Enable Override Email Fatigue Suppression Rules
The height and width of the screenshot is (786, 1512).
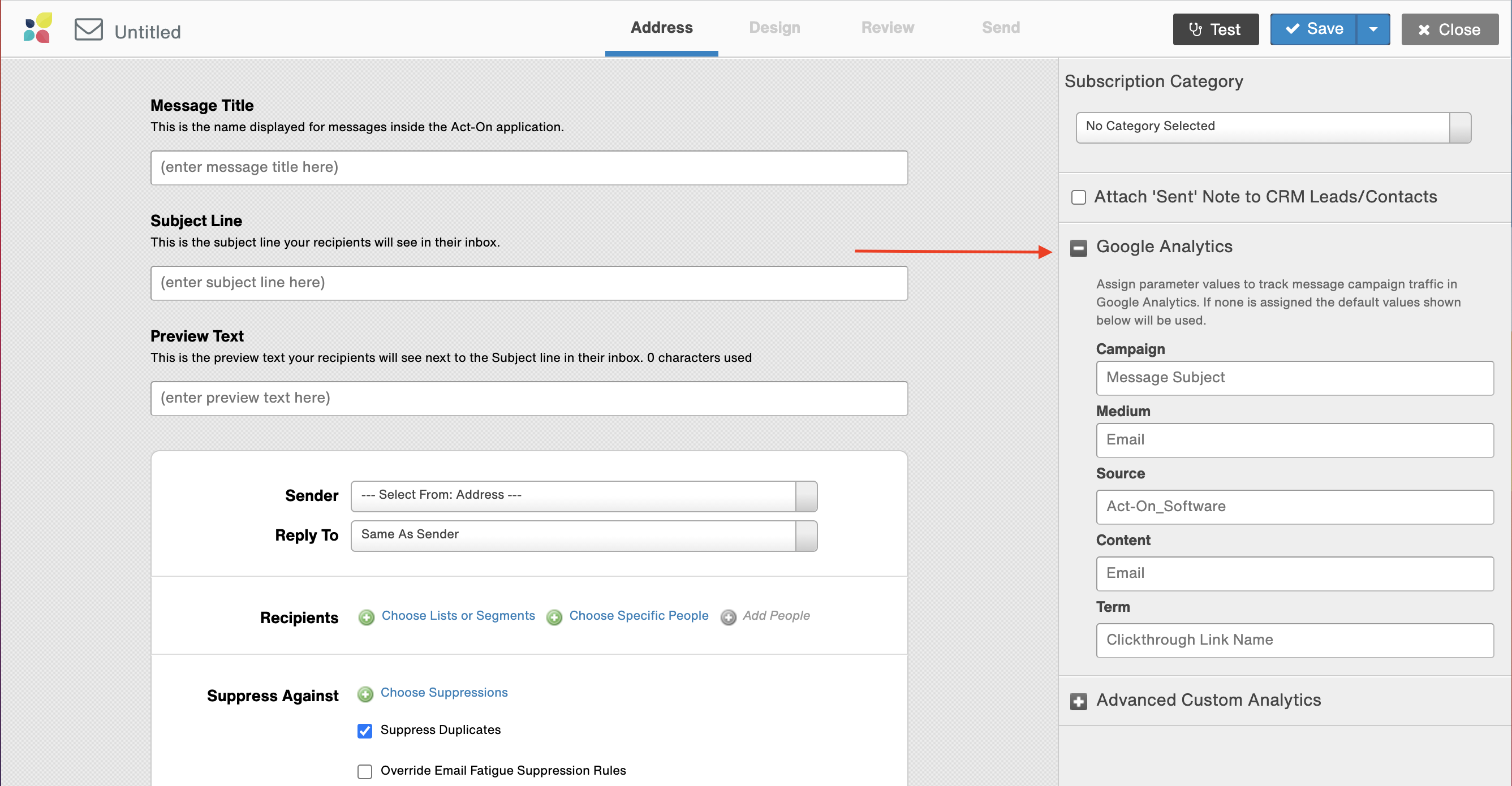click(364, 771)
